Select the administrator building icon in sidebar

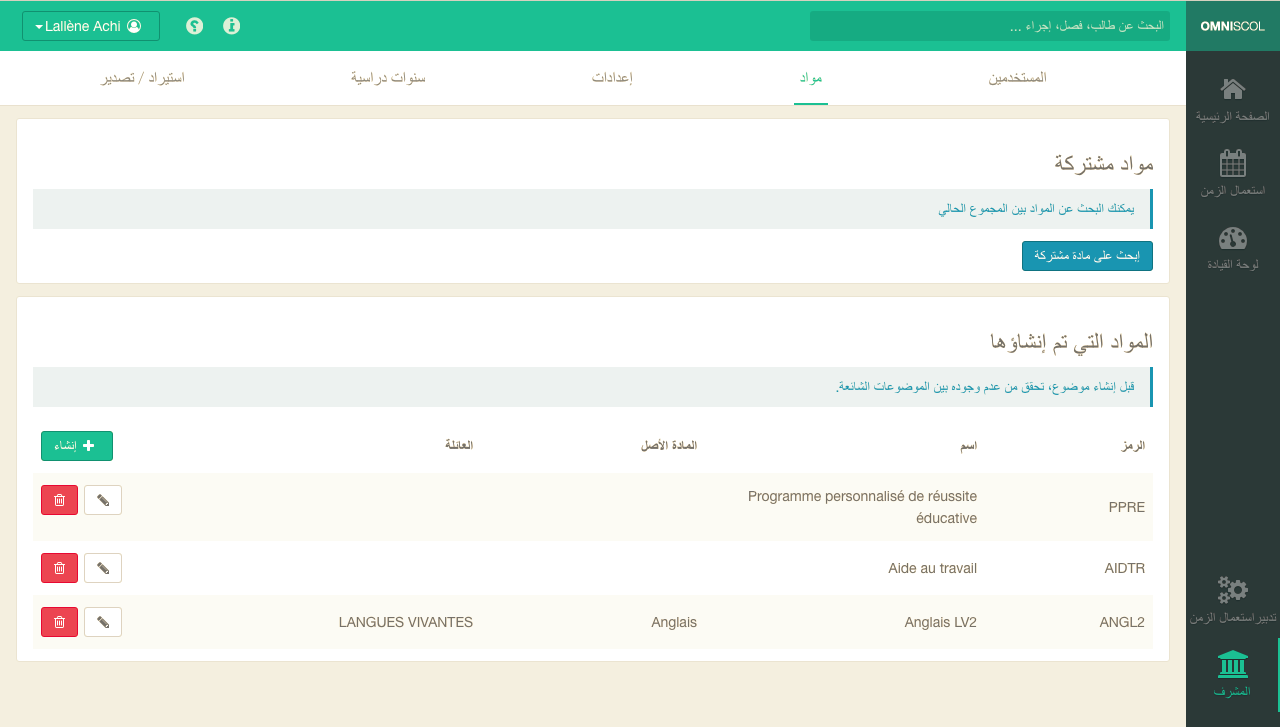coord(1232,664)
